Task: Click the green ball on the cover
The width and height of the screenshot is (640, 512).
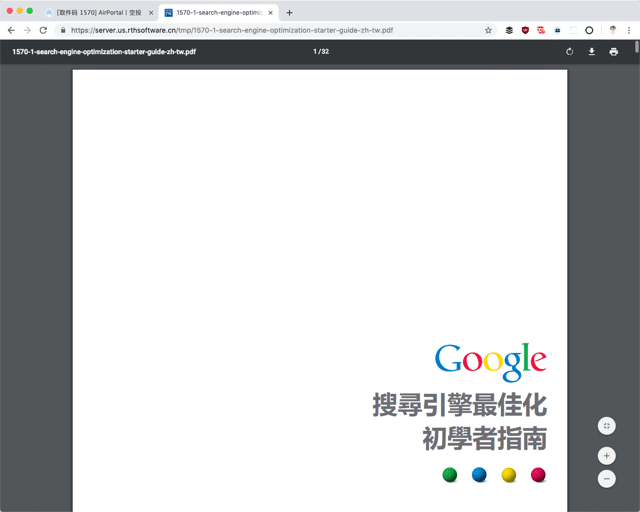Action: 450,474
